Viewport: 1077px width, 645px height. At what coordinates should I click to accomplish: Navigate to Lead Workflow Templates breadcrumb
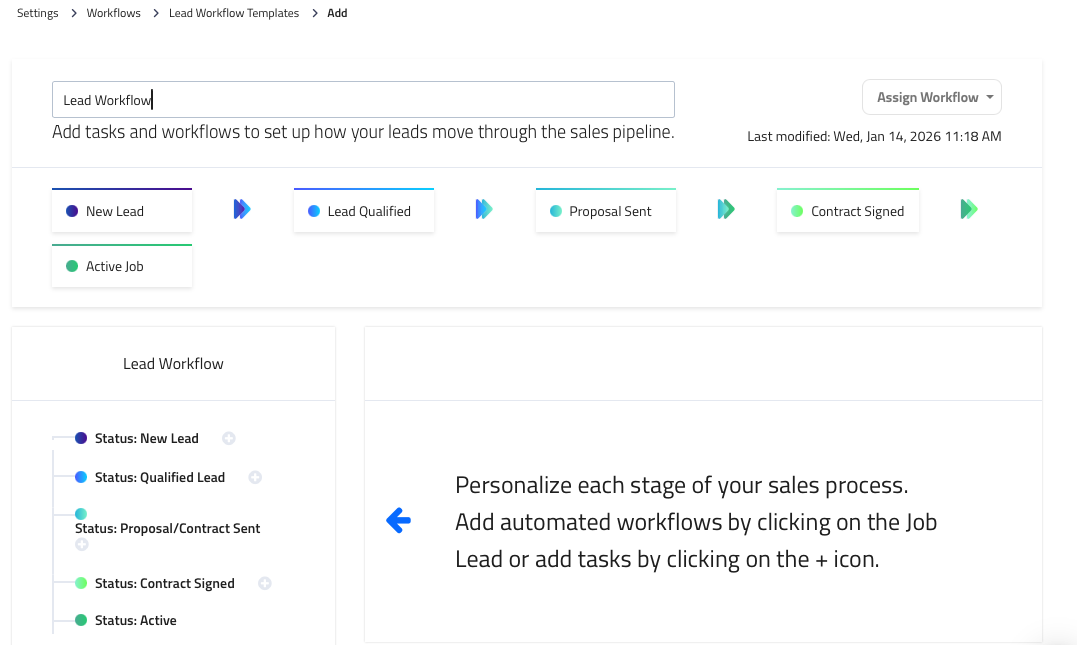pyautogui.click(x=234, y=13)
